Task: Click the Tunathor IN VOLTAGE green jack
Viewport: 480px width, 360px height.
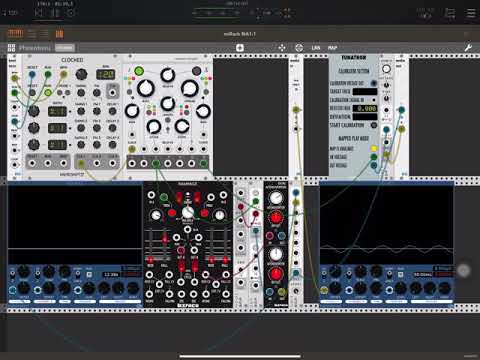Action: 374,157
